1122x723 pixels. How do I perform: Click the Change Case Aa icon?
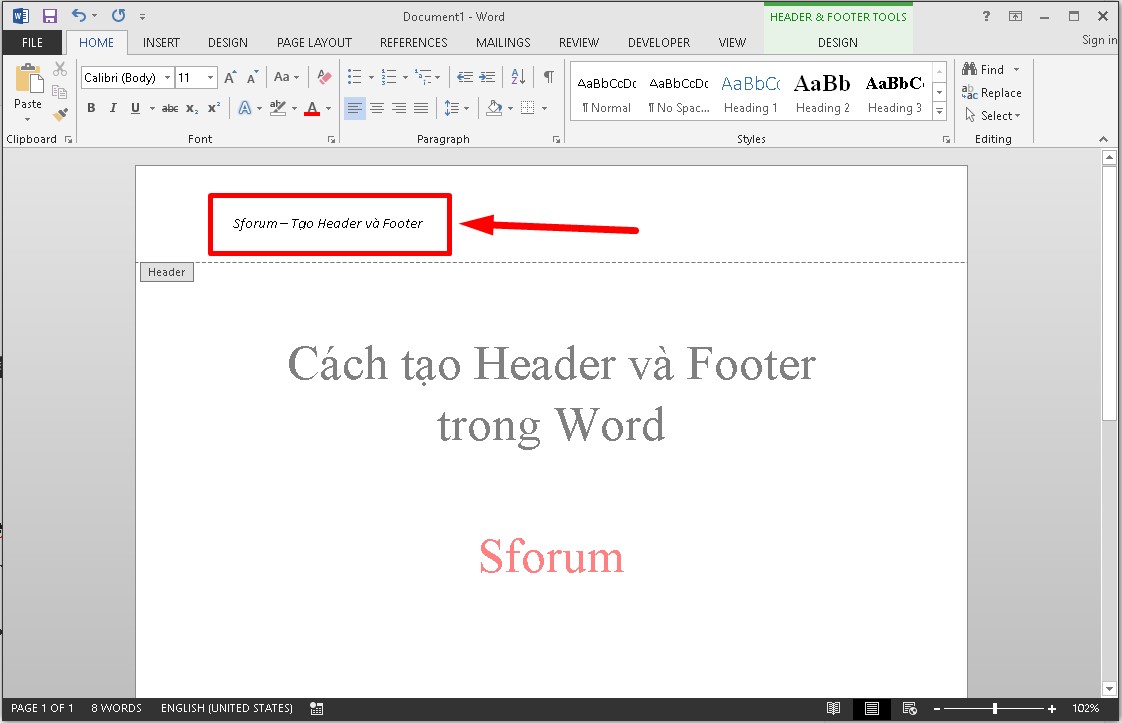point(282,77)
